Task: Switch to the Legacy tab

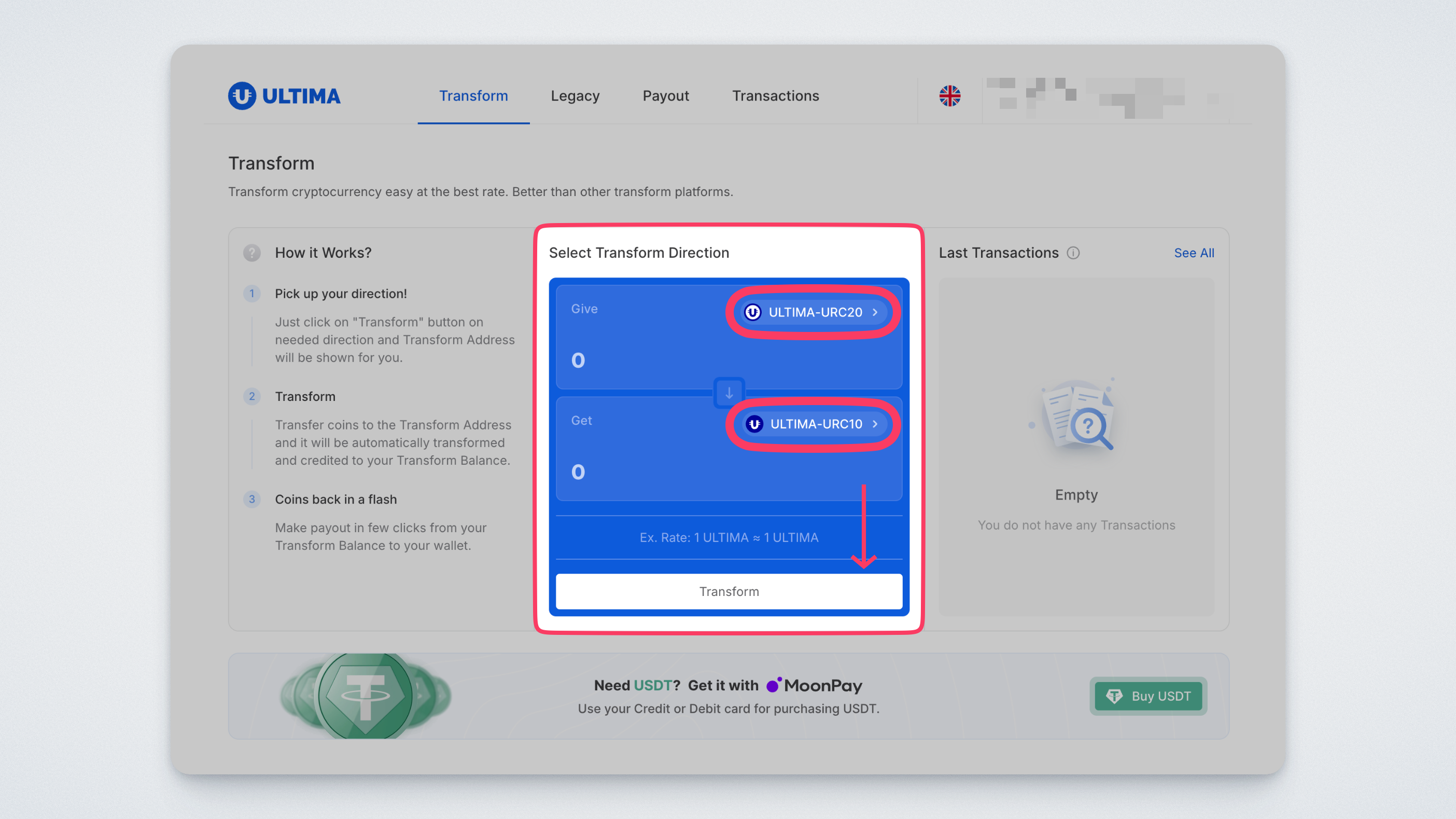Action: pos(575,96)
